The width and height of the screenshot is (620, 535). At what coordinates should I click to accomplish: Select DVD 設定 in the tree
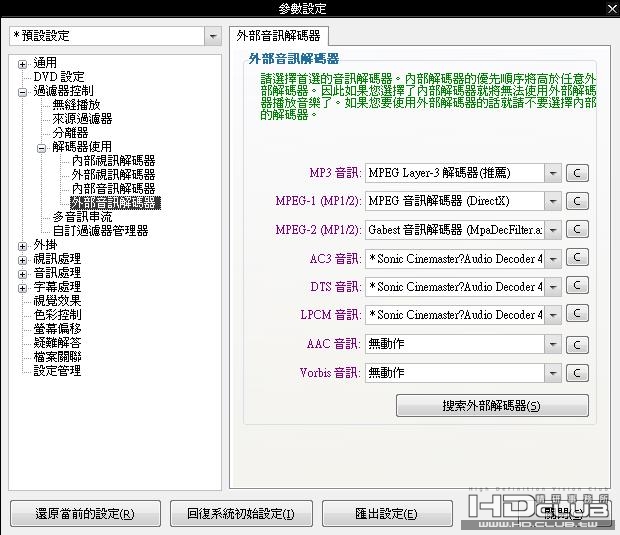click(x=59, y=77)
